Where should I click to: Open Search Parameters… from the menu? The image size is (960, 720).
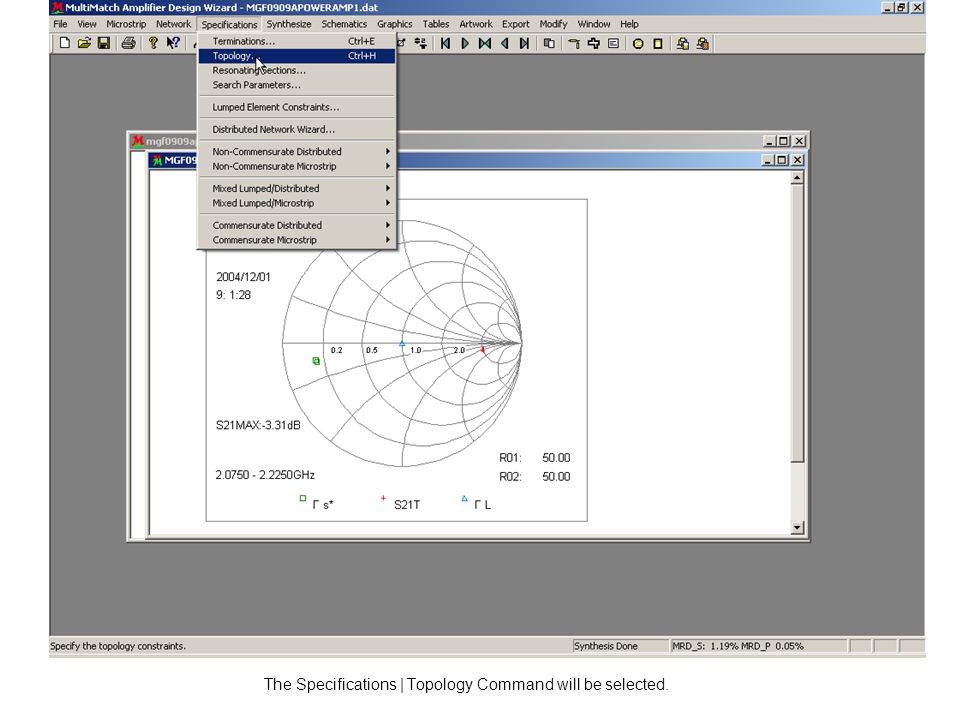297,85
